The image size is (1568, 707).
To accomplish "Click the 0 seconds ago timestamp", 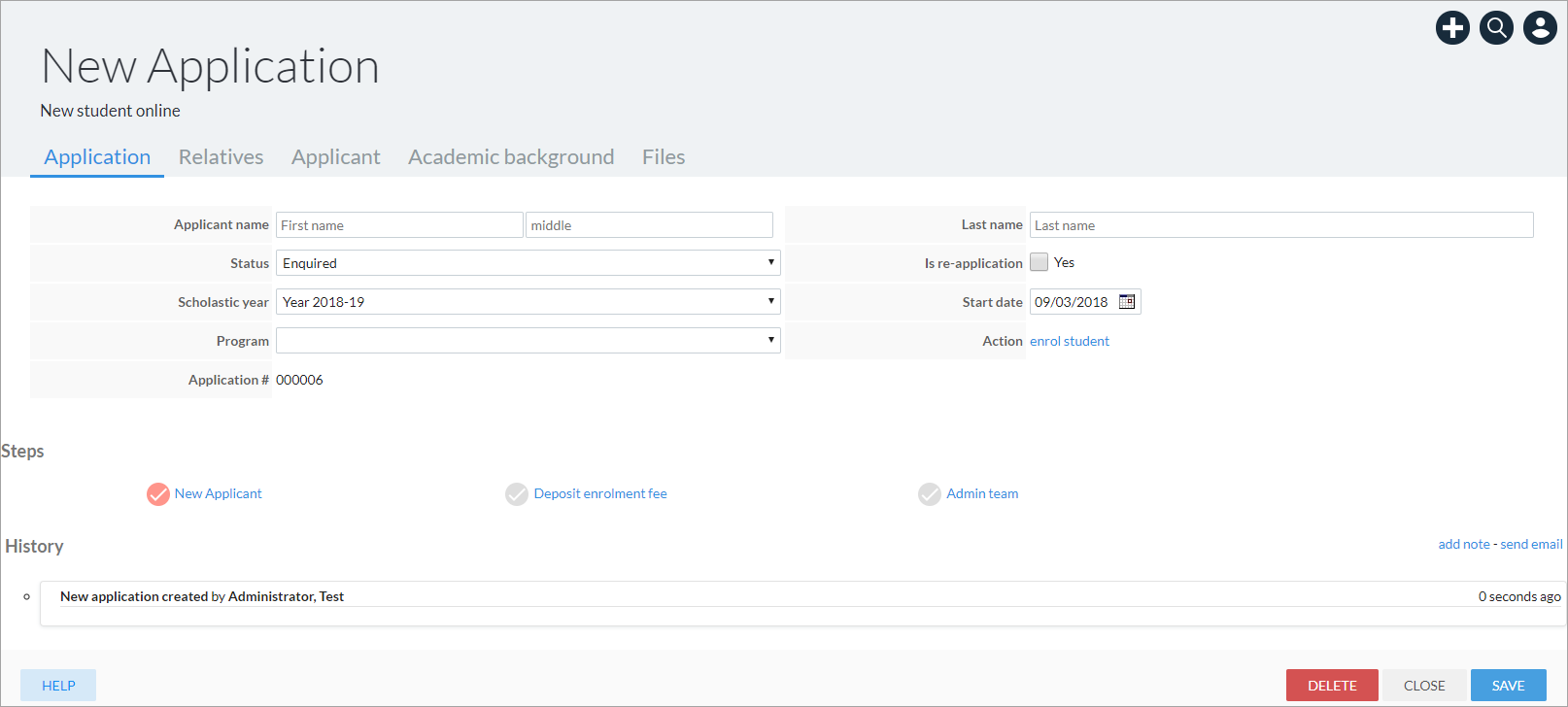I will tap(1519, 596).
